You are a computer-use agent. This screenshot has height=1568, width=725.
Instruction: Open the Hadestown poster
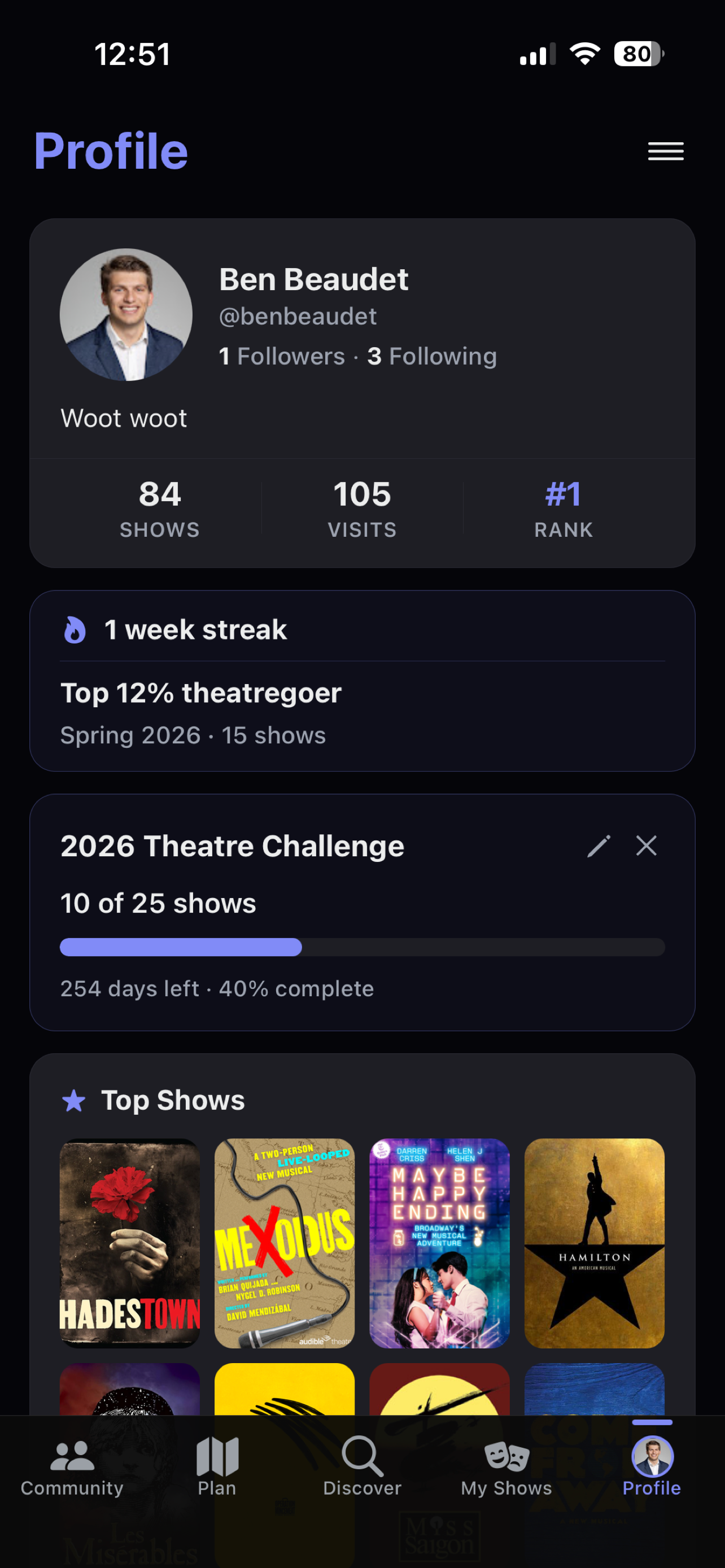(130, 1243)
